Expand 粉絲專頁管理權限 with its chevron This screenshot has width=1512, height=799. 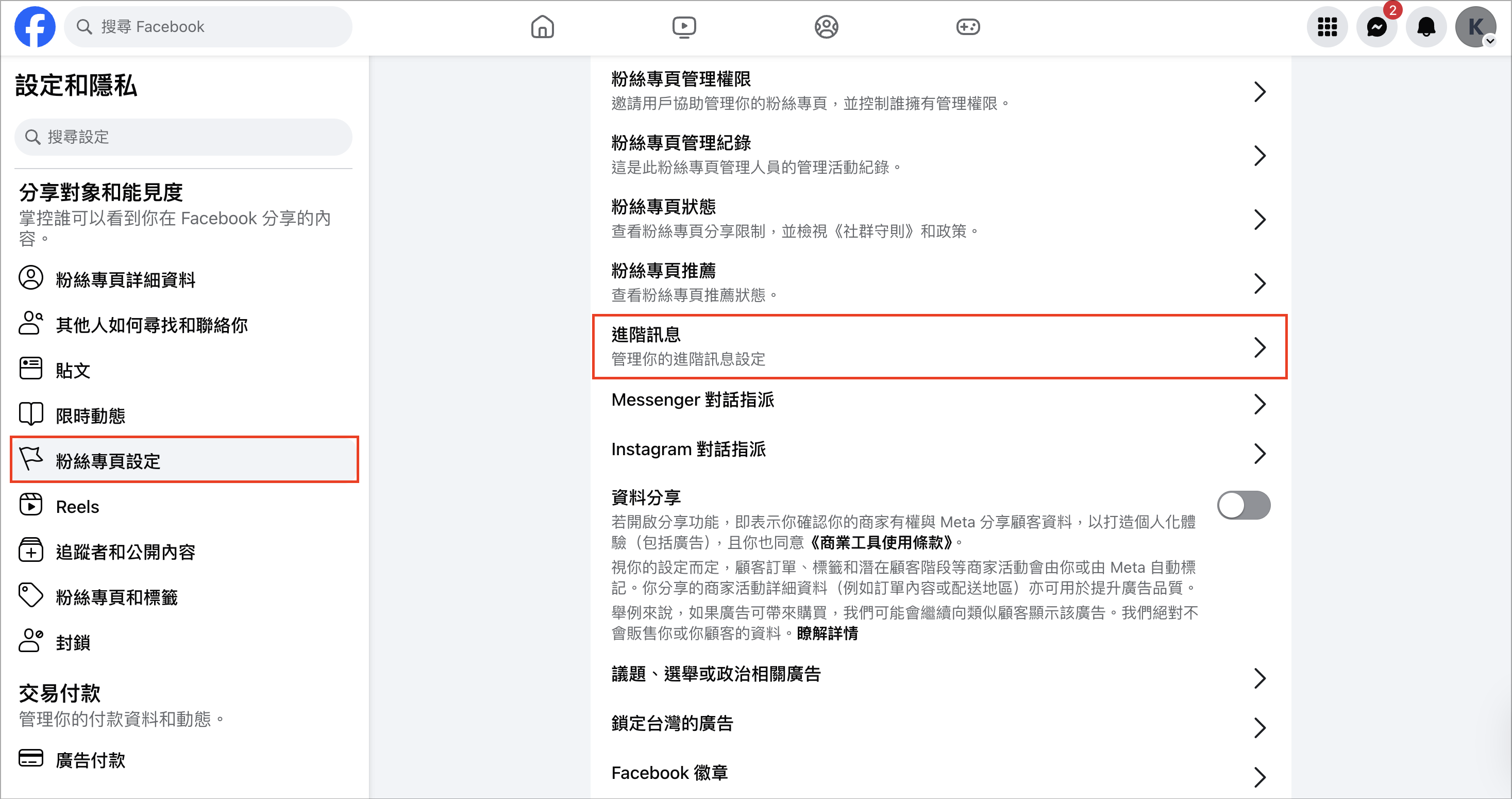click(1259, 92)
